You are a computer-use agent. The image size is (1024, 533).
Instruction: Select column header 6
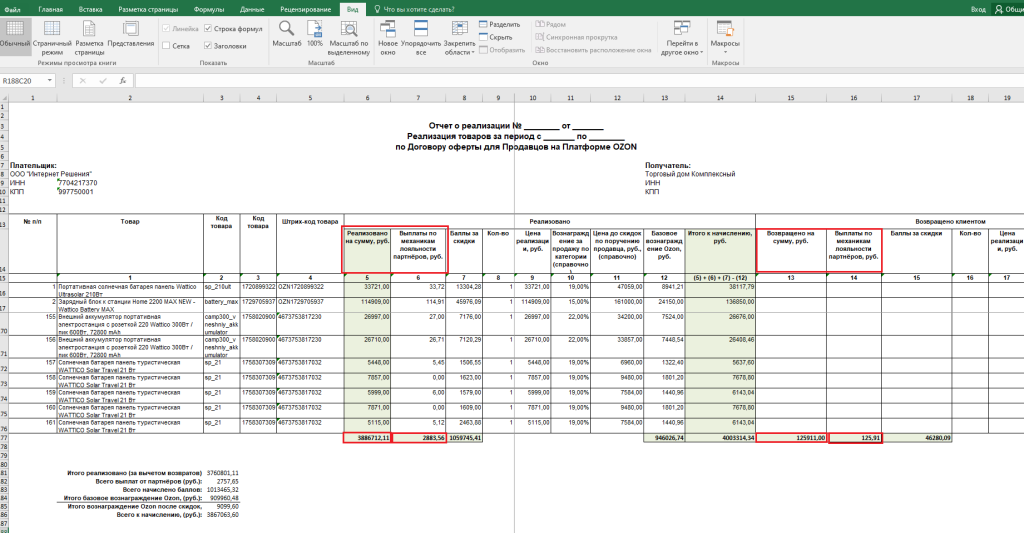pos(367,98)
